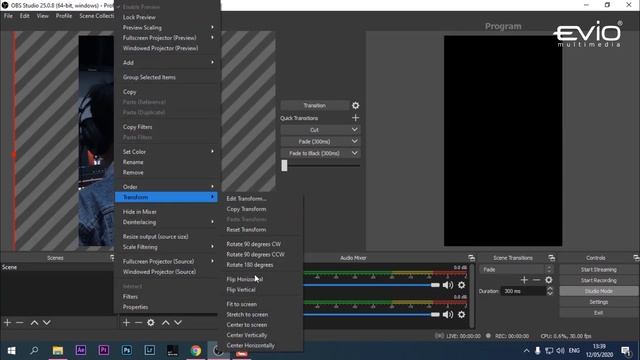Expand the Deinterlacing submenu
This screenshot has width=640, height=360.
click(x=167, y=222)
